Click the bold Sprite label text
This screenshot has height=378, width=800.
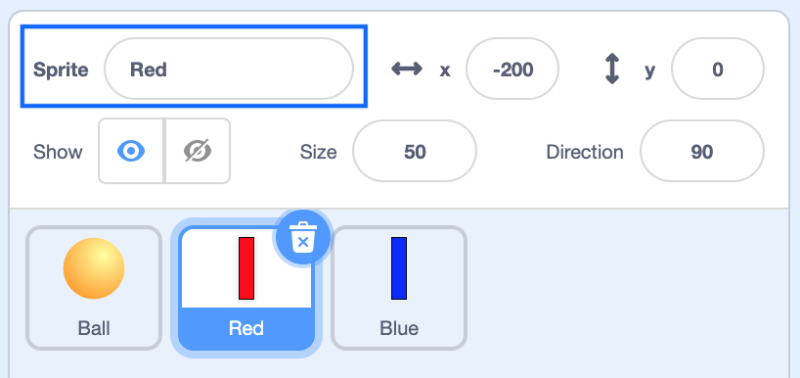tap(61, 70)
